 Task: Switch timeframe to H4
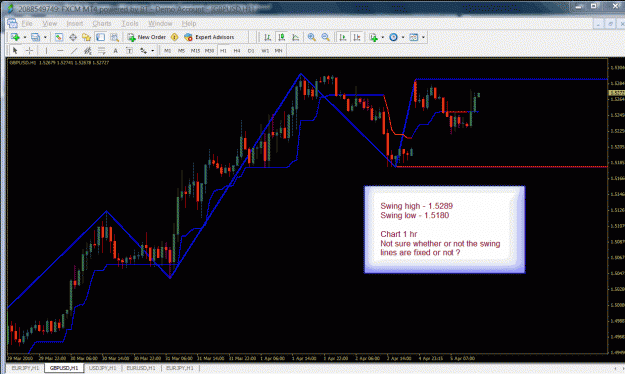pyautogui.click(x=237, y=51)
